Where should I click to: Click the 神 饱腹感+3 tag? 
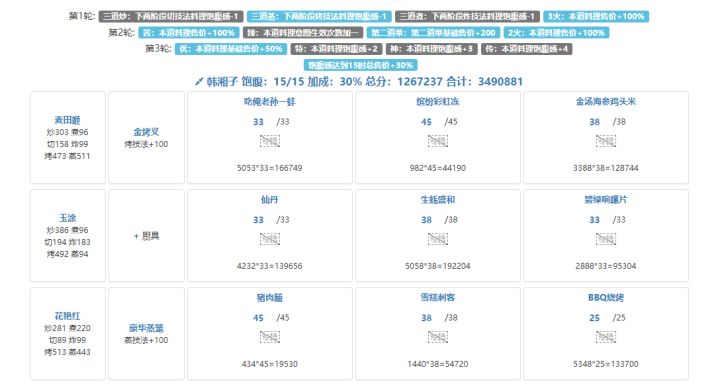[432, 49]
